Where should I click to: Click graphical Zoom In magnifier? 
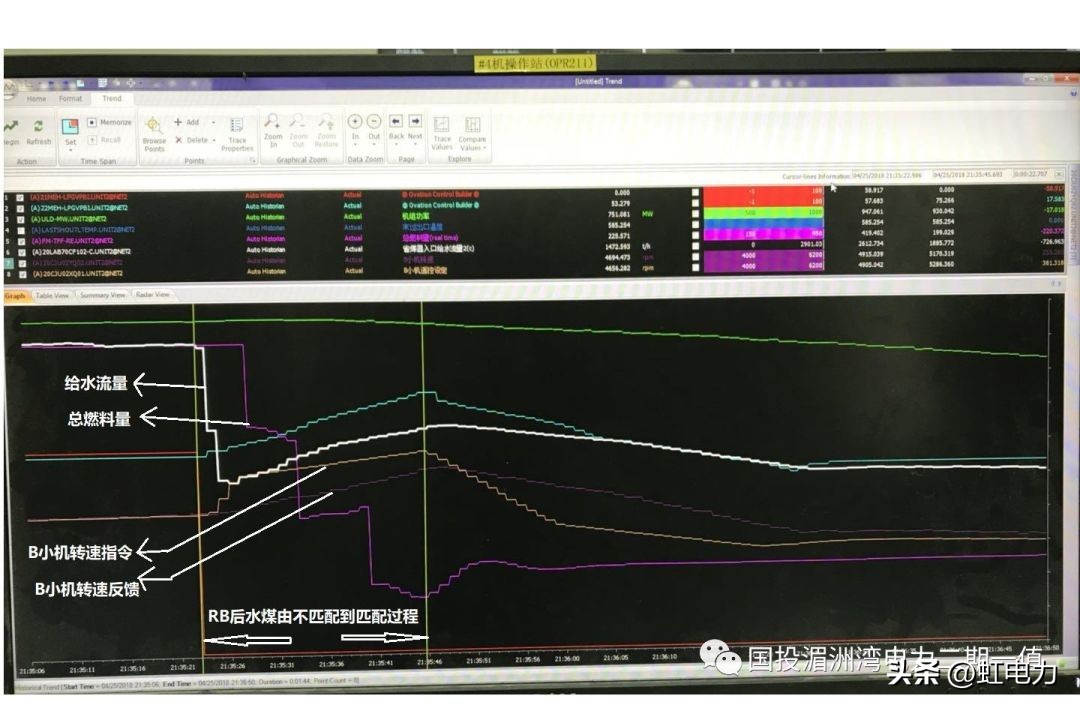[x=273, y=130]
